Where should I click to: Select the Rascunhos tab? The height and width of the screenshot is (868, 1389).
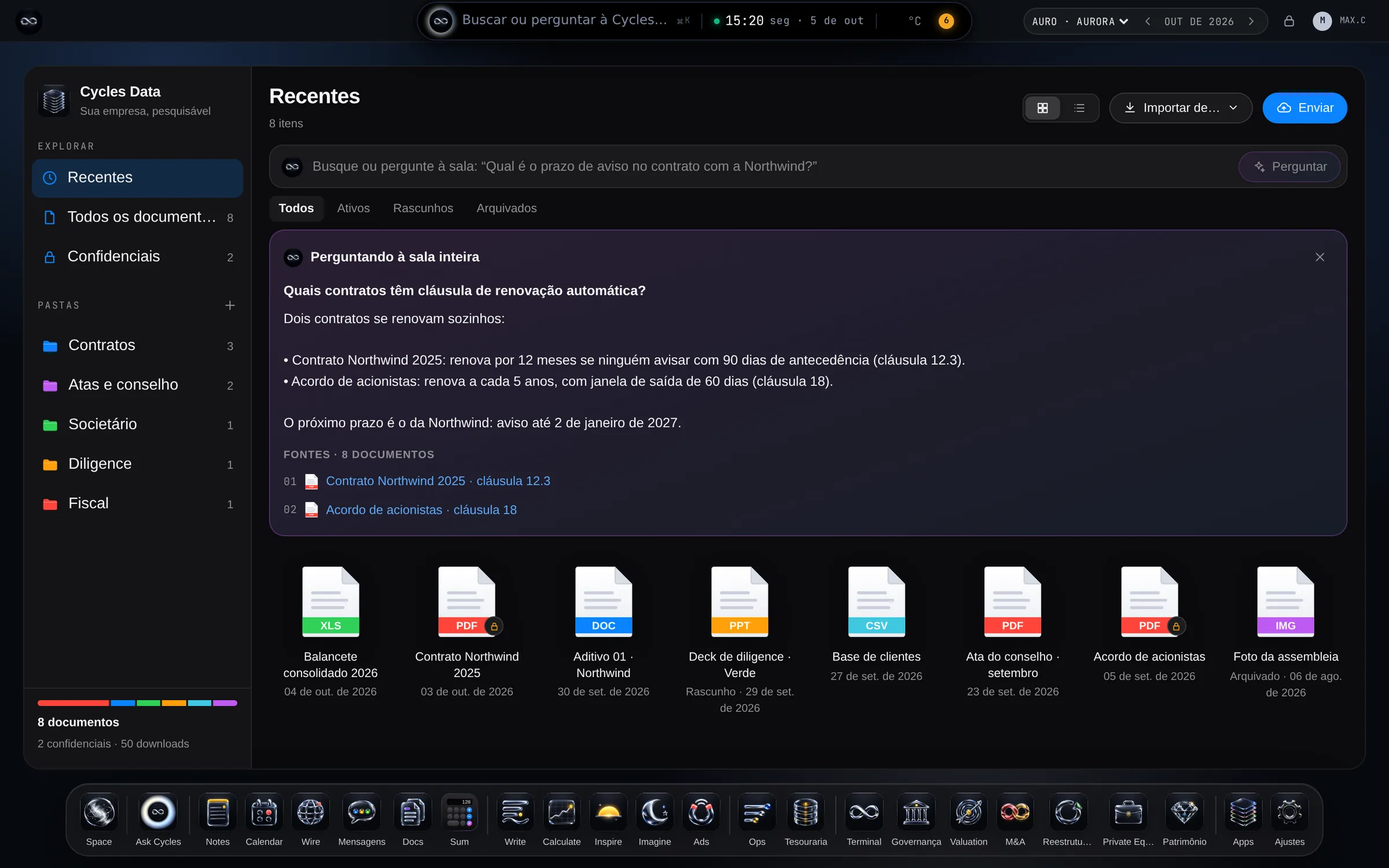[423, 208]
